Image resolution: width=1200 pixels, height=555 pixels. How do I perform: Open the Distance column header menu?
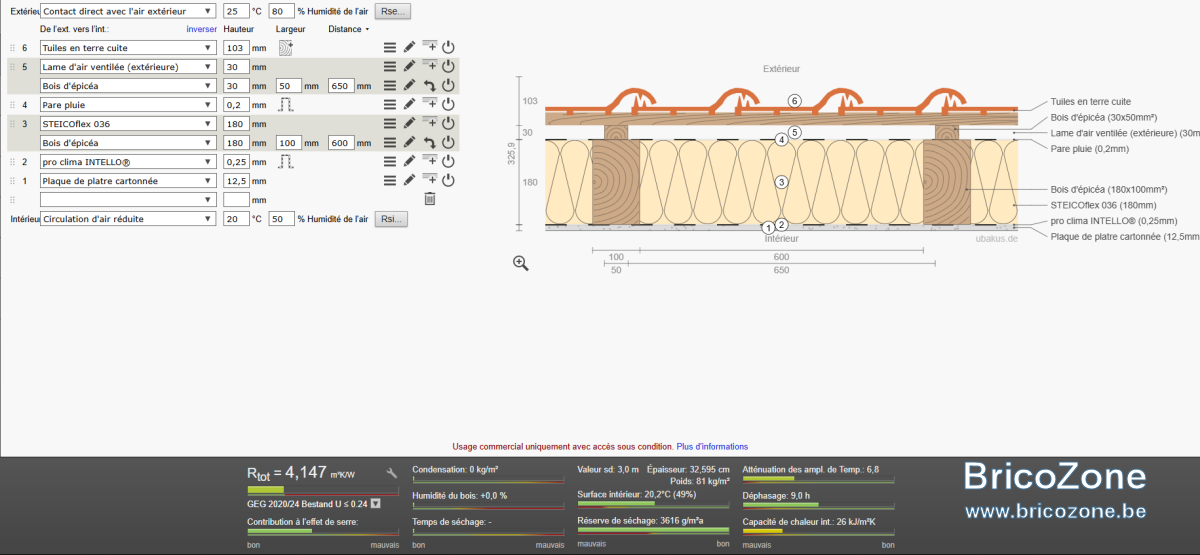(x=349, y=29)
